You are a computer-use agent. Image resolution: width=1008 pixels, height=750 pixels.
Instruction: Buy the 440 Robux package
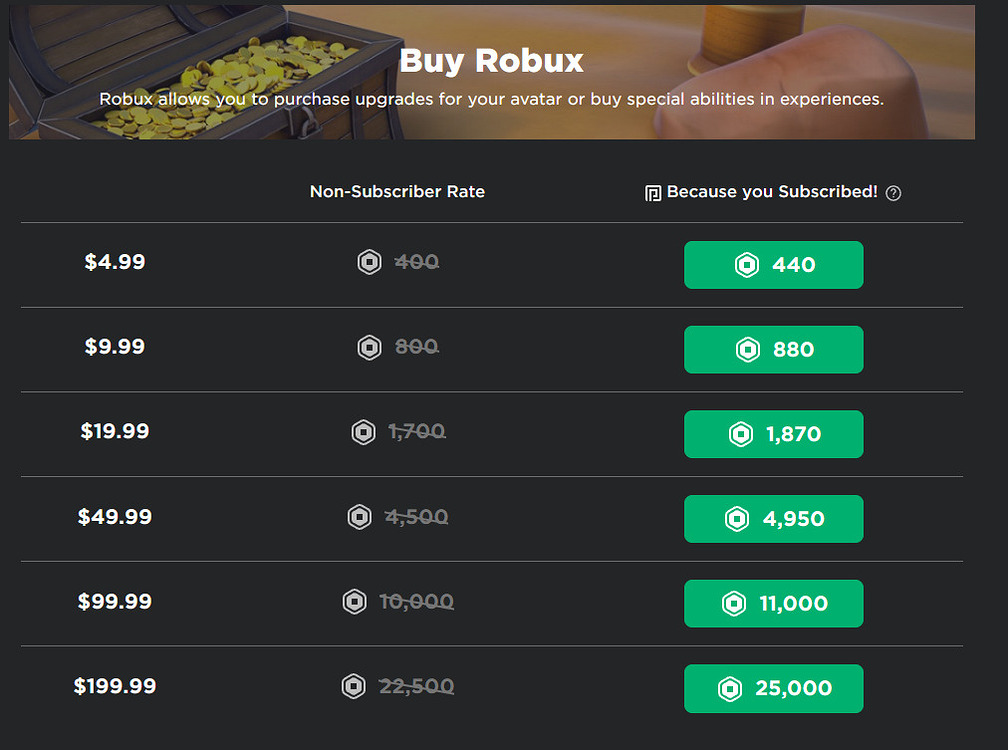click(773, 265)
